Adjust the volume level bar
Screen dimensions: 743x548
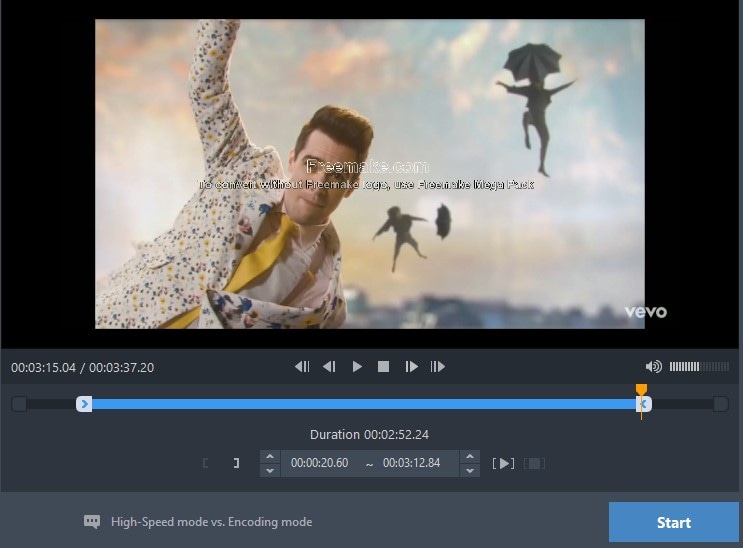pos(699,366)
